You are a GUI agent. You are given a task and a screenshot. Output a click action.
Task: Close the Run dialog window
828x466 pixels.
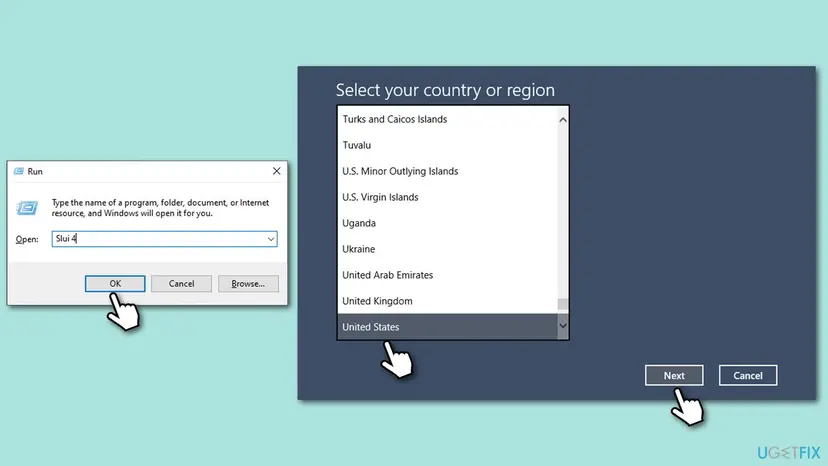277,171
